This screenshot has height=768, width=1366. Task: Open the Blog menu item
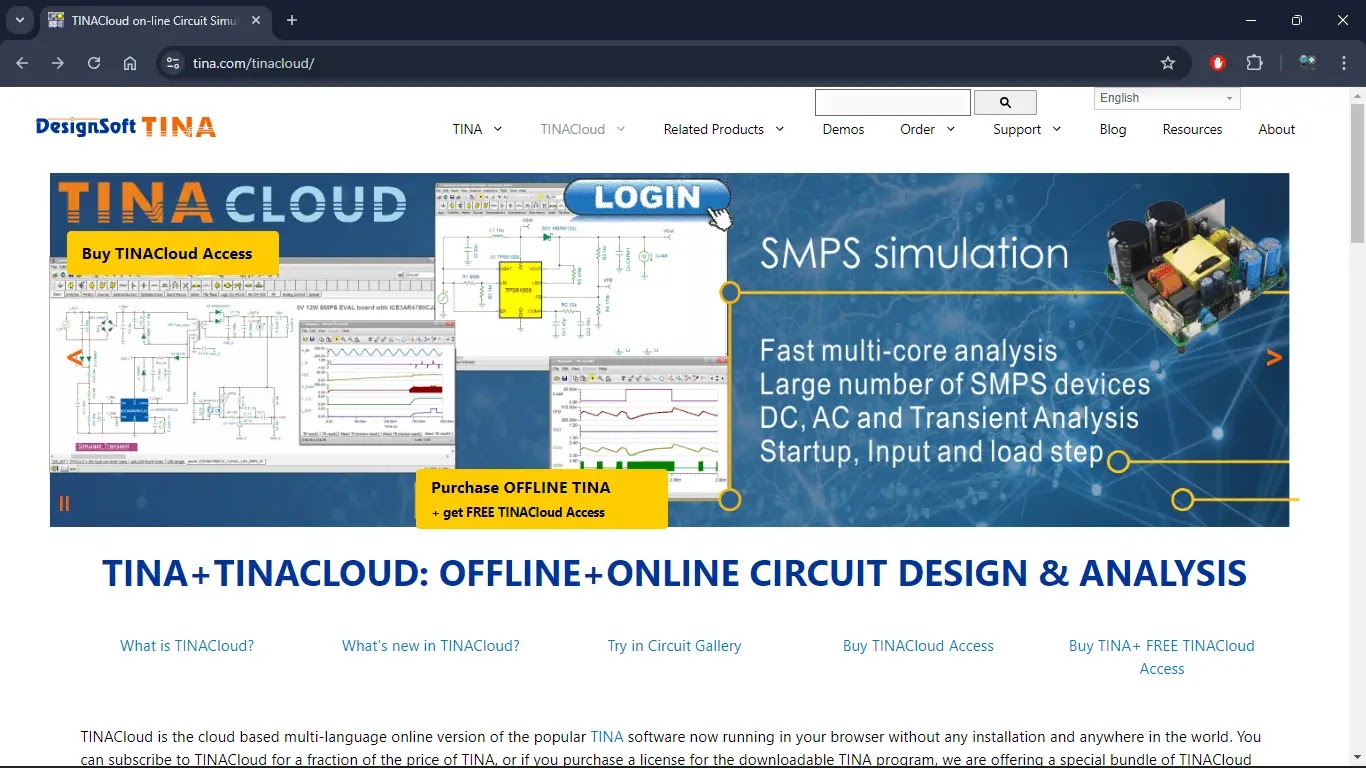tap(1112, 129)
